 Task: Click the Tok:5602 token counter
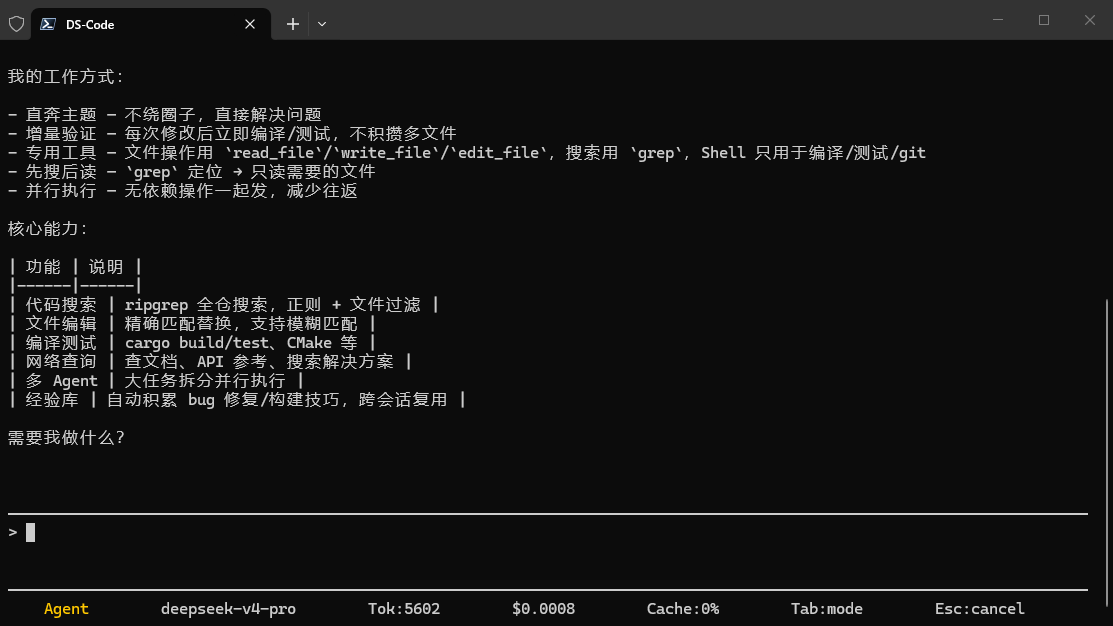(x=404, y=609)
